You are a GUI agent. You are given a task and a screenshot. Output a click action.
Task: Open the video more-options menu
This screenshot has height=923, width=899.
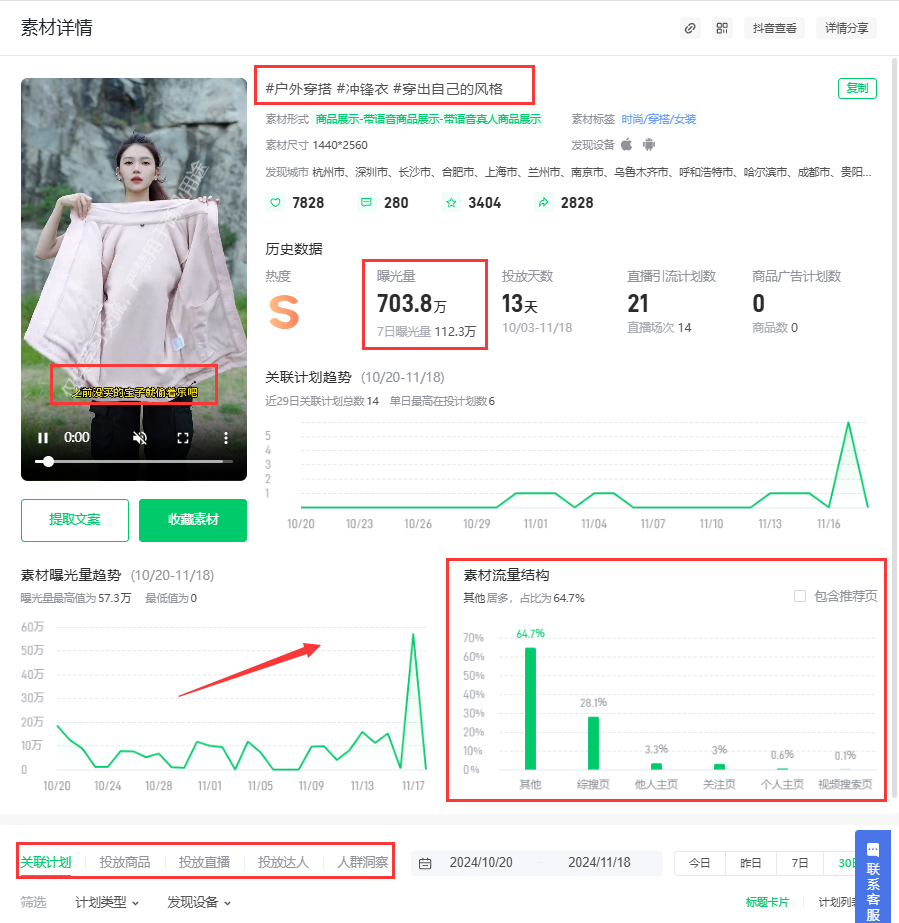point(225,438)
